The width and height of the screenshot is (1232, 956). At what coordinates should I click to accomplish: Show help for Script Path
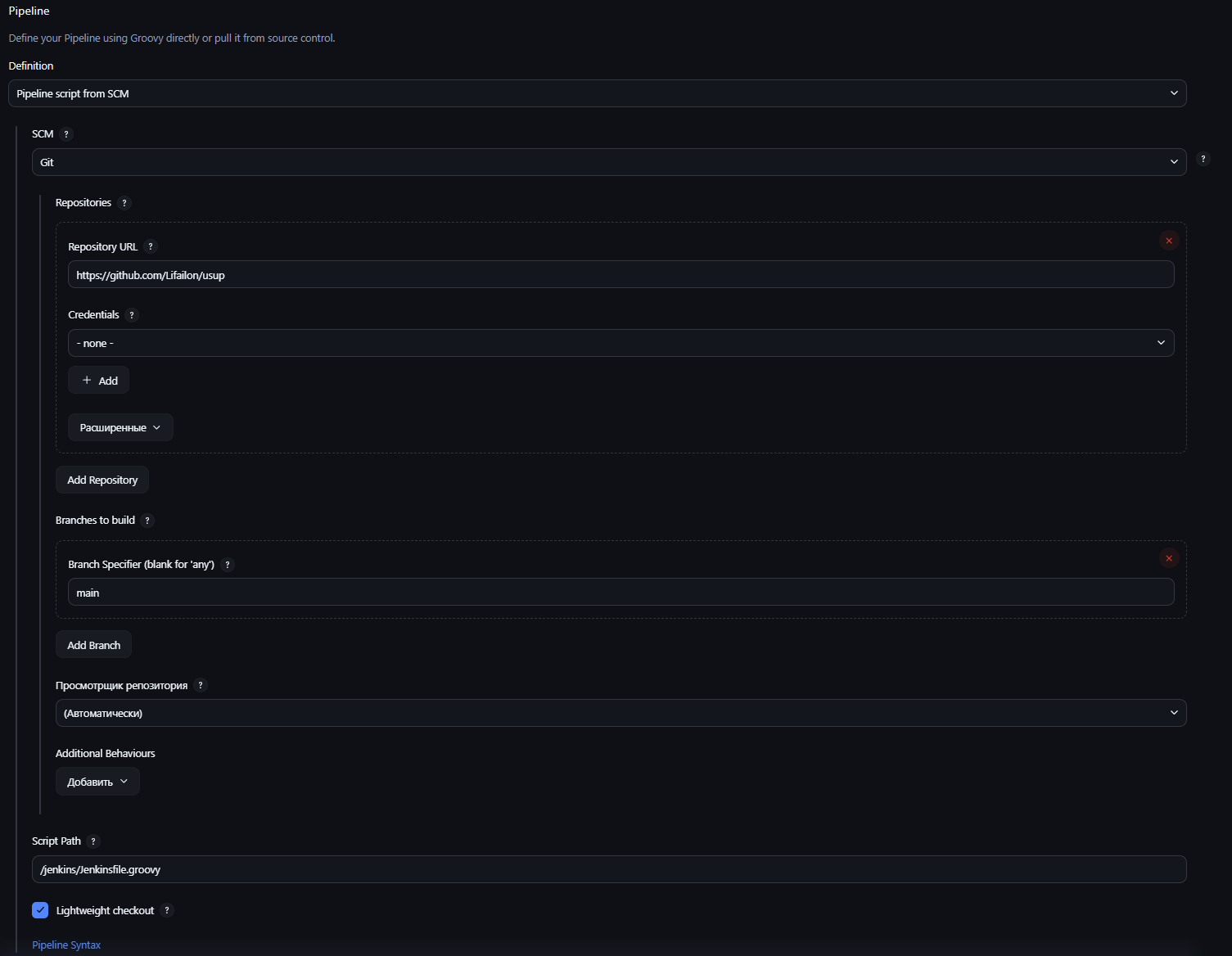pos(93,841)
